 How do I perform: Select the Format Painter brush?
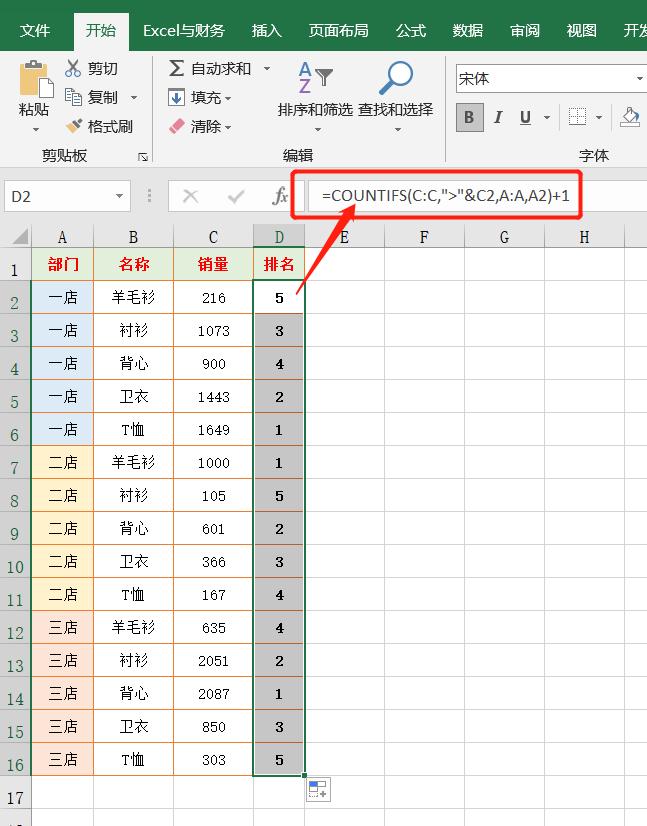[x=73, y=126]
